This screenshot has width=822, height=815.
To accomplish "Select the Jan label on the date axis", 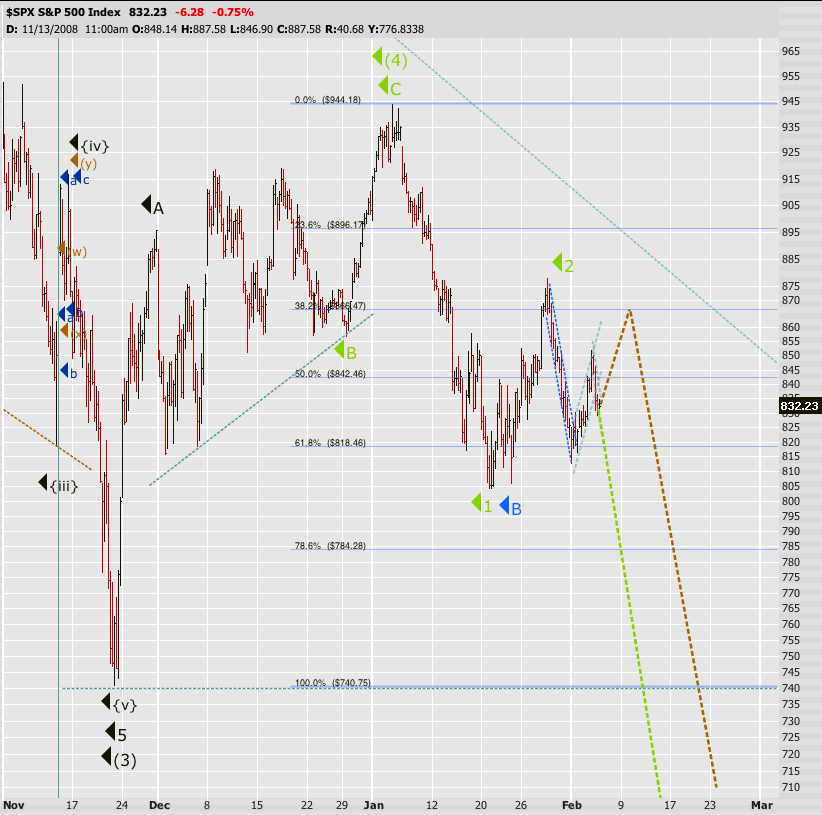I will tap(373, 805).
